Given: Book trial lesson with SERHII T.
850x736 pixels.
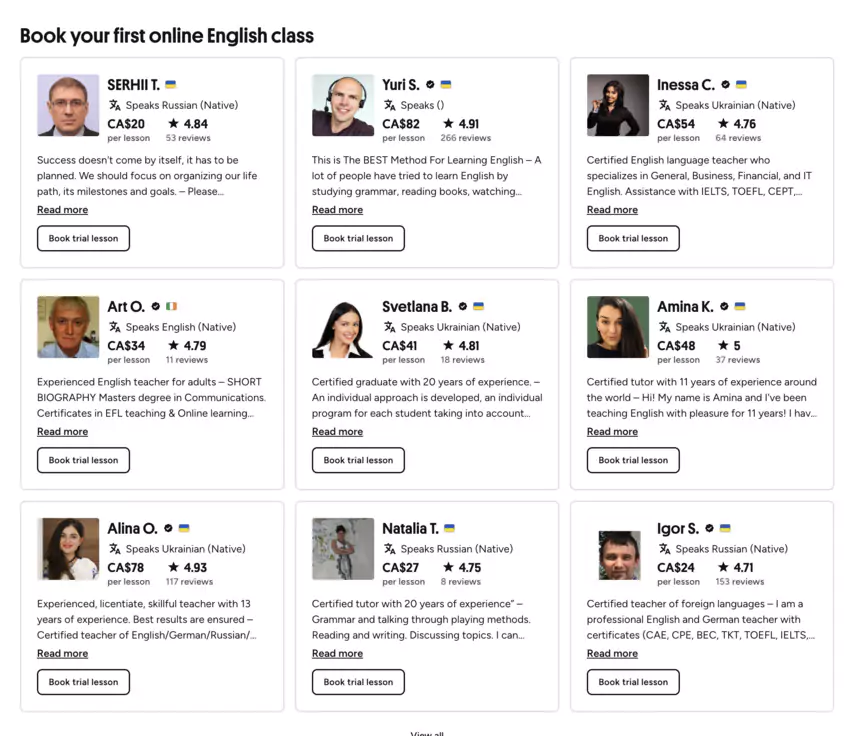Looking at the screenshot, I should (83, 238).
